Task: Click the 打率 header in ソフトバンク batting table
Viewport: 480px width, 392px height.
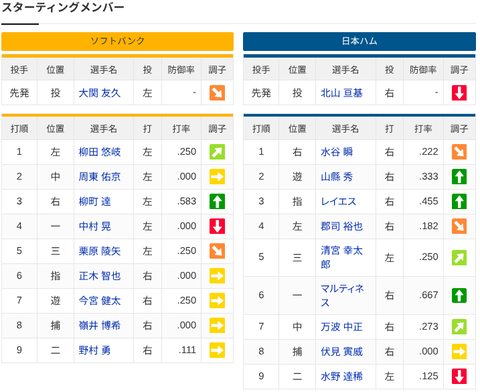Action: click(181, 129)
